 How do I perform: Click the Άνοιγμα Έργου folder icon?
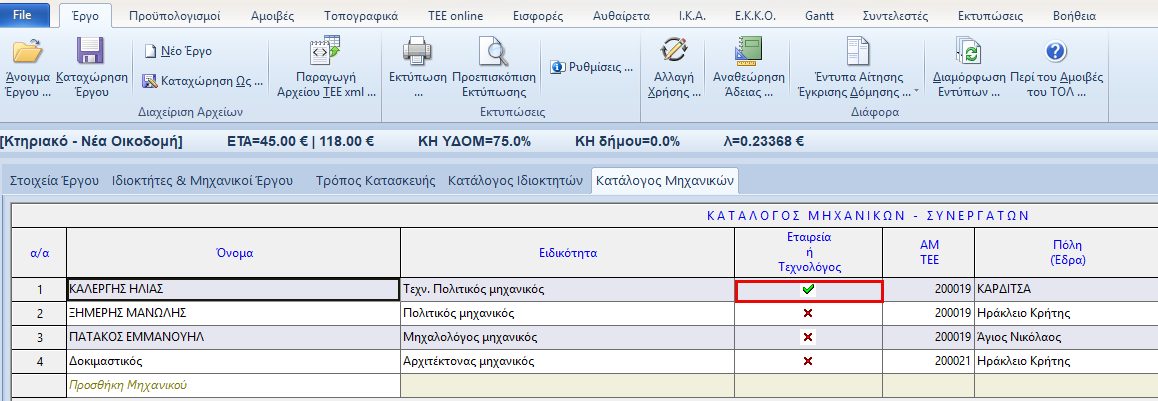28,53
